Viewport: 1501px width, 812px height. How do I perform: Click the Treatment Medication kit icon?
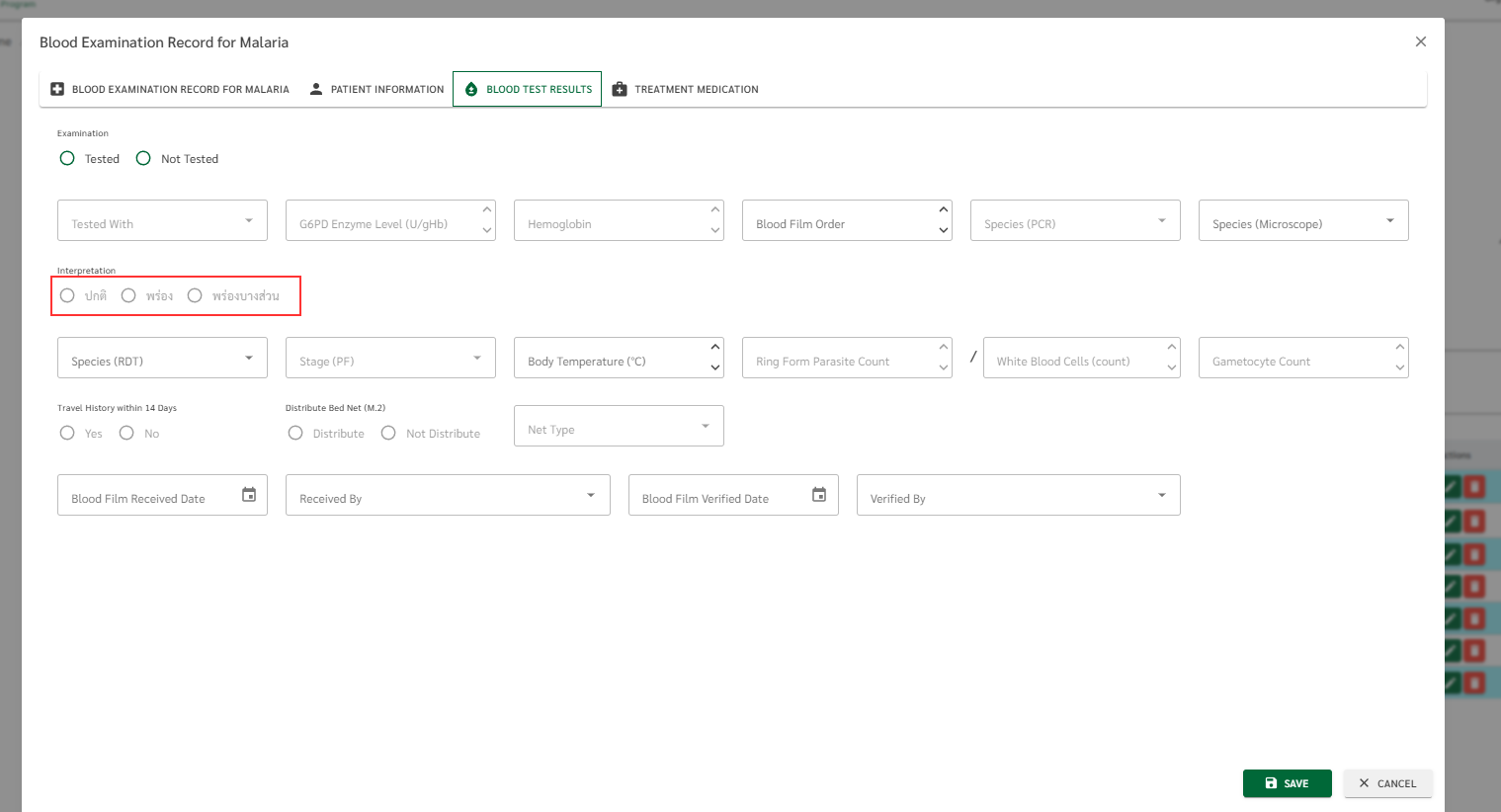[620, 89]
